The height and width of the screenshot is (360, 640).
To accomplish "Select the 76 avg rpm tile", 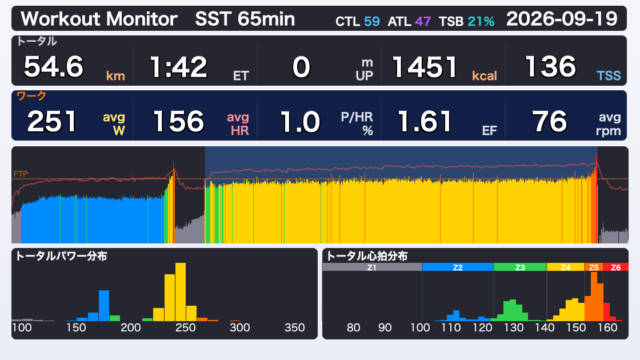I will [567, 121].
